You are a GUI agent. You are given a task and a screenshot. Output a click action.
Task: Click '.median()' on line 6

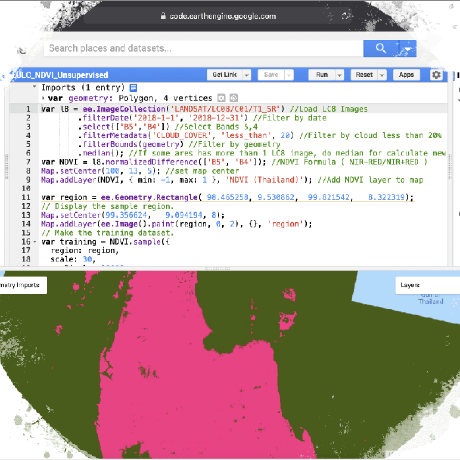click(x=101, y=153)
